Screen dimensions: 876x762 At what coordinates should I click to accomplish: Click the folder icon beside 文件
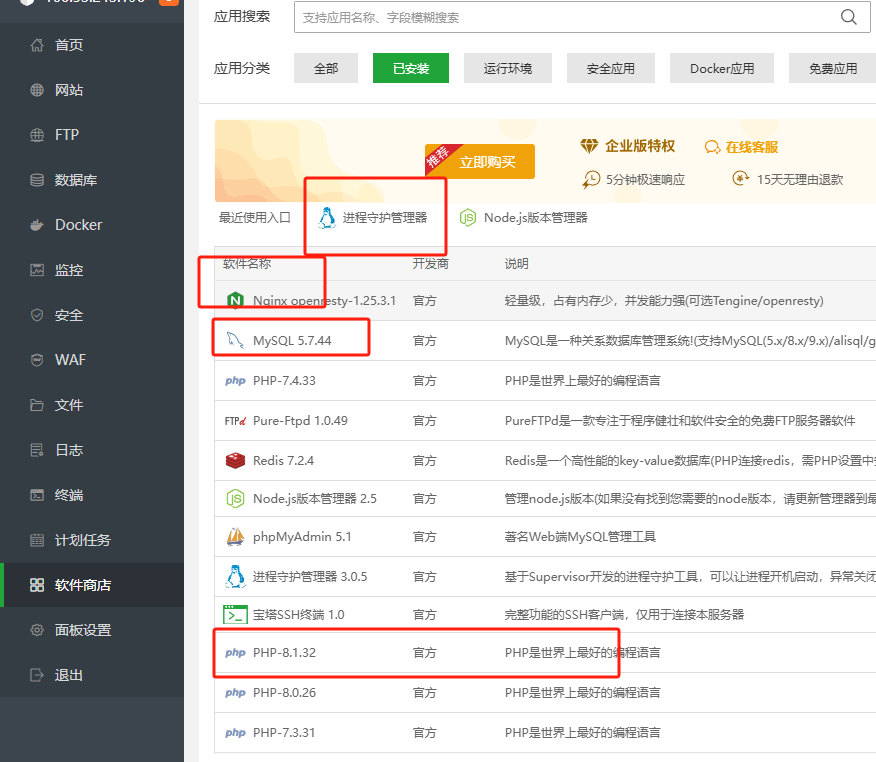(37, 405)
